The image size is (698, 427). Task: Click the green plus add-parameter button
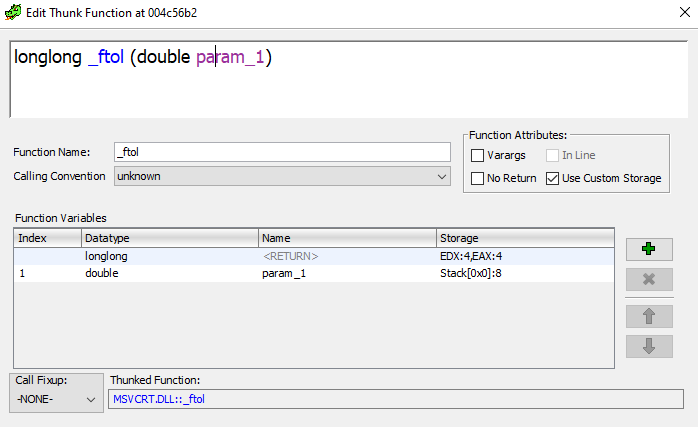pyautogui.click(x=649, y=249)
